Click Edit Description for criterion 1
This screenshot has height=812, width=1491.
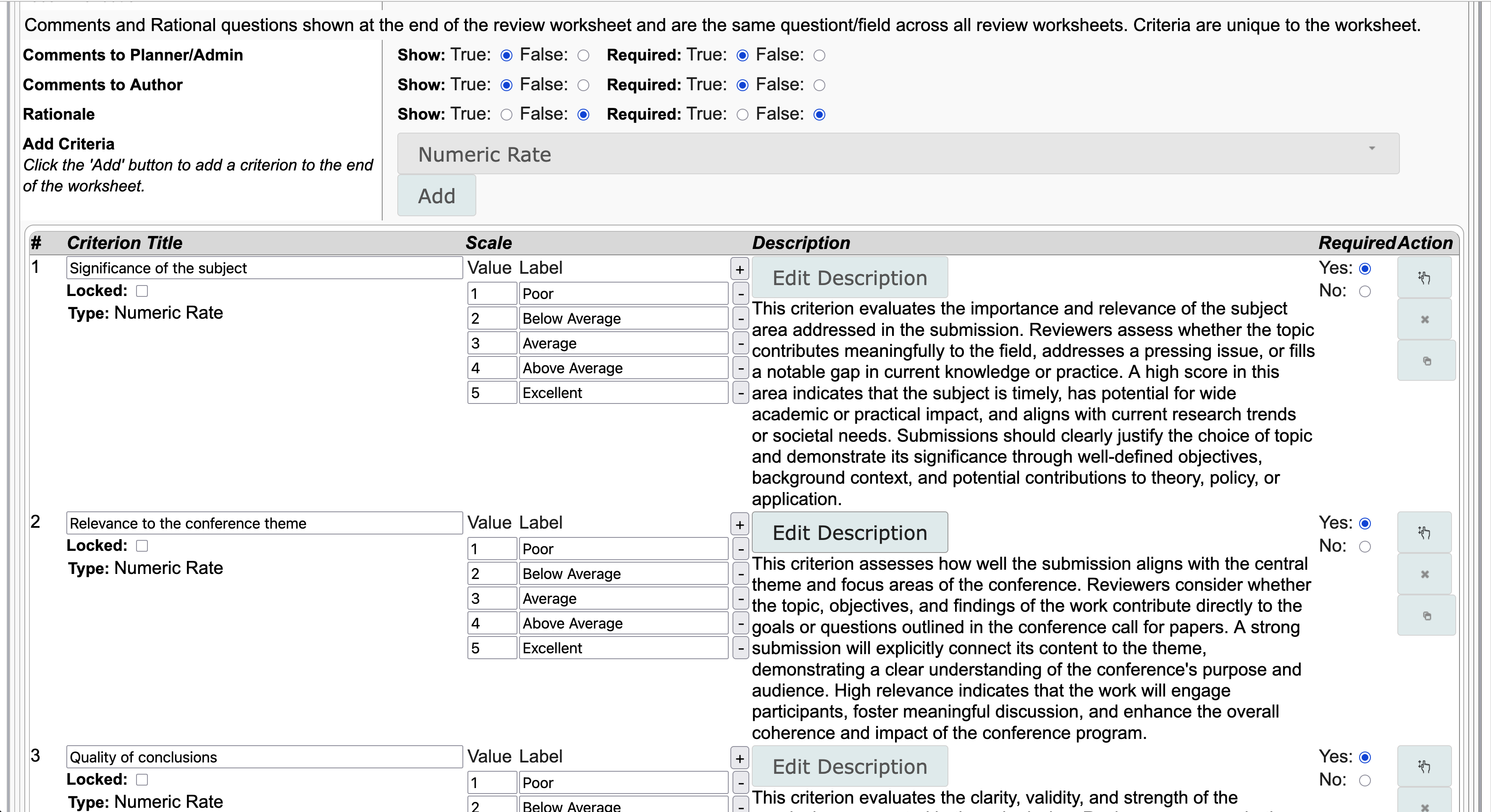[849, 278]
